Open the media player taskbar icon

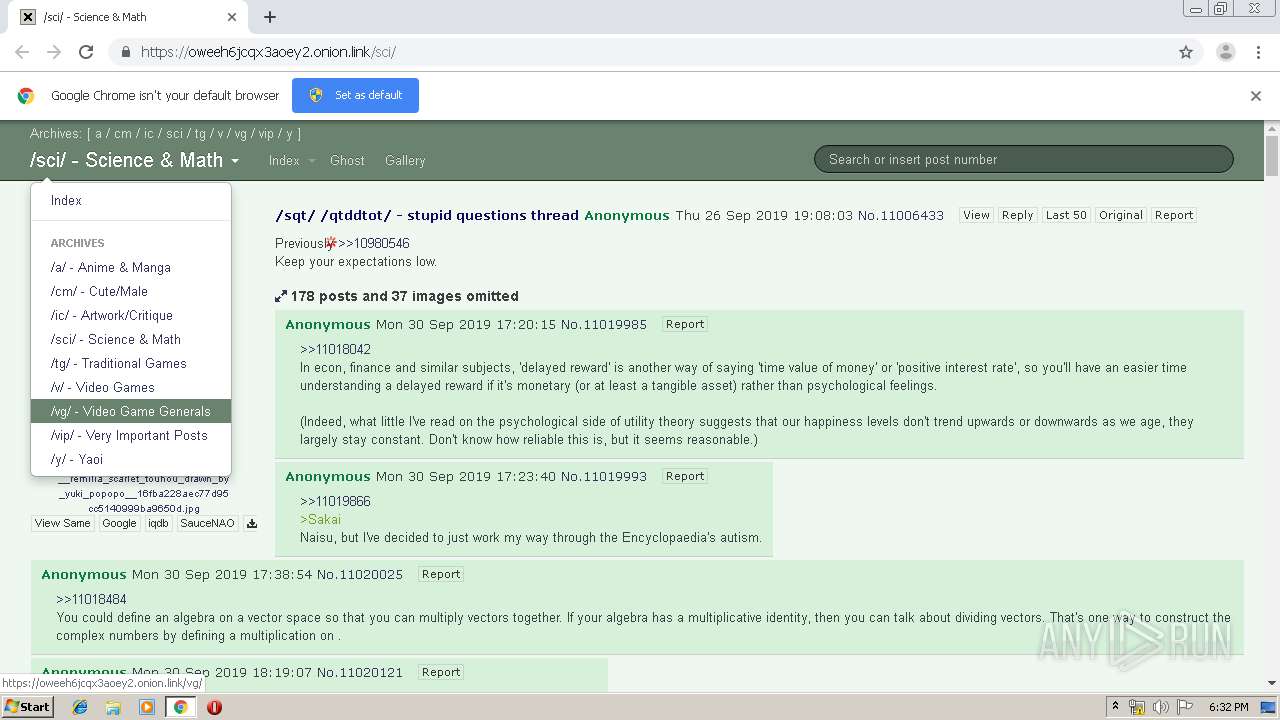point(146,707)
